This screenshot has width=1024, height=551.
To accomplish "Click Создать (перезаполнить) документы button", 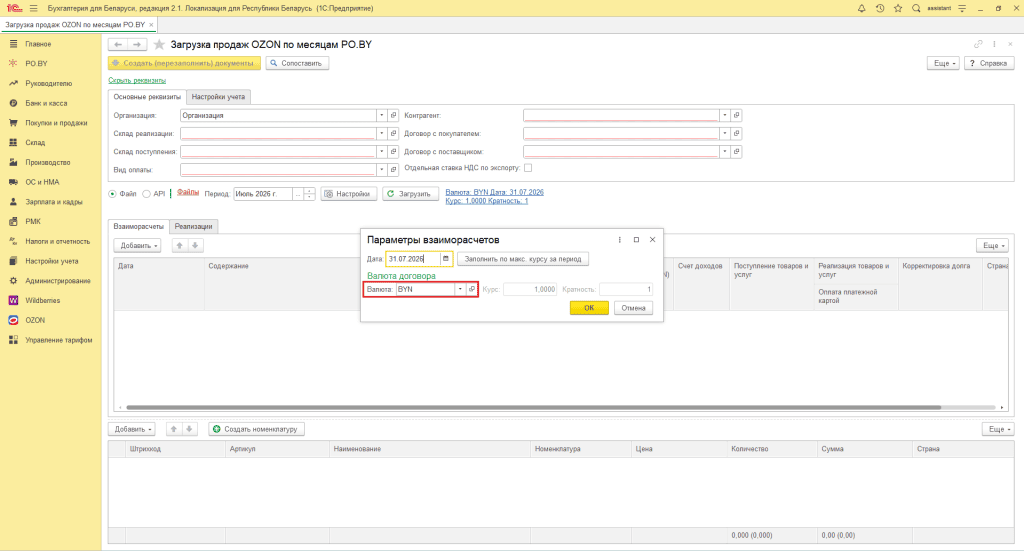I will click(184, 63).
